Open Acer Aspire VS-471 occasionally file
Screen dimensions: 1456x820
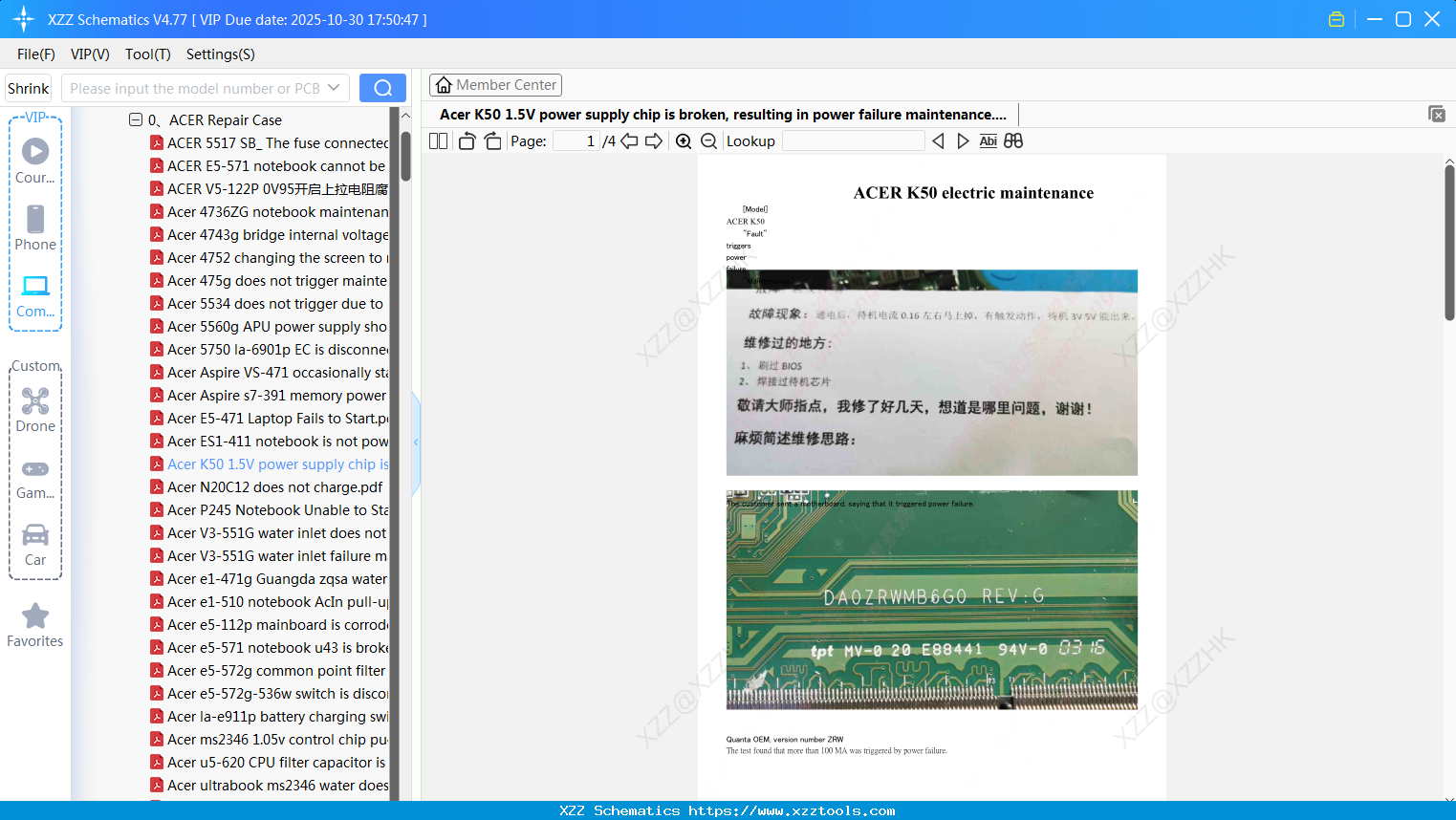point(277,372)
